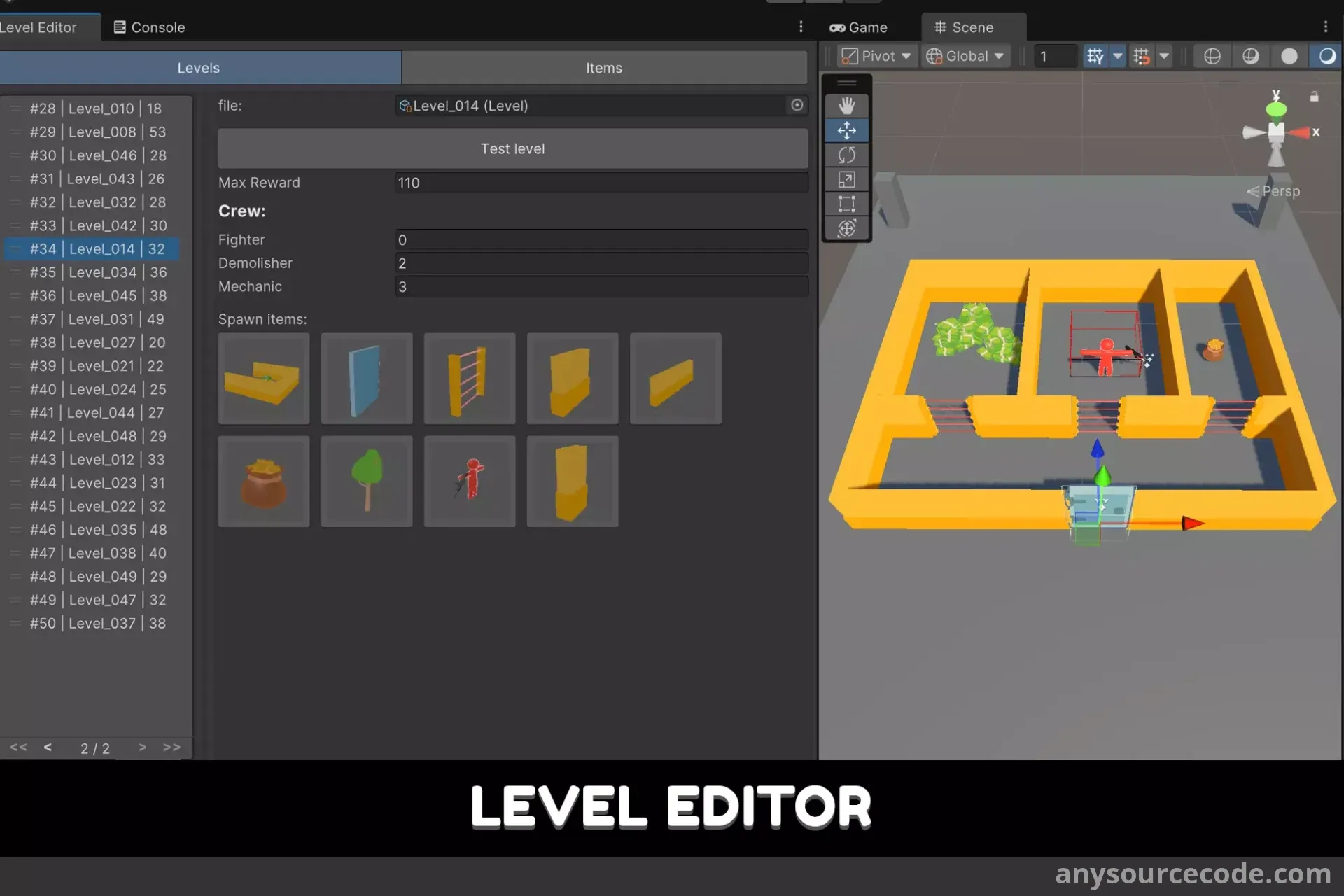The width and height of the screenshot is (1344, 896).
Task: Click the scene gizmo lock icon
Action: pyautogui.click(x=1314, y=97)
